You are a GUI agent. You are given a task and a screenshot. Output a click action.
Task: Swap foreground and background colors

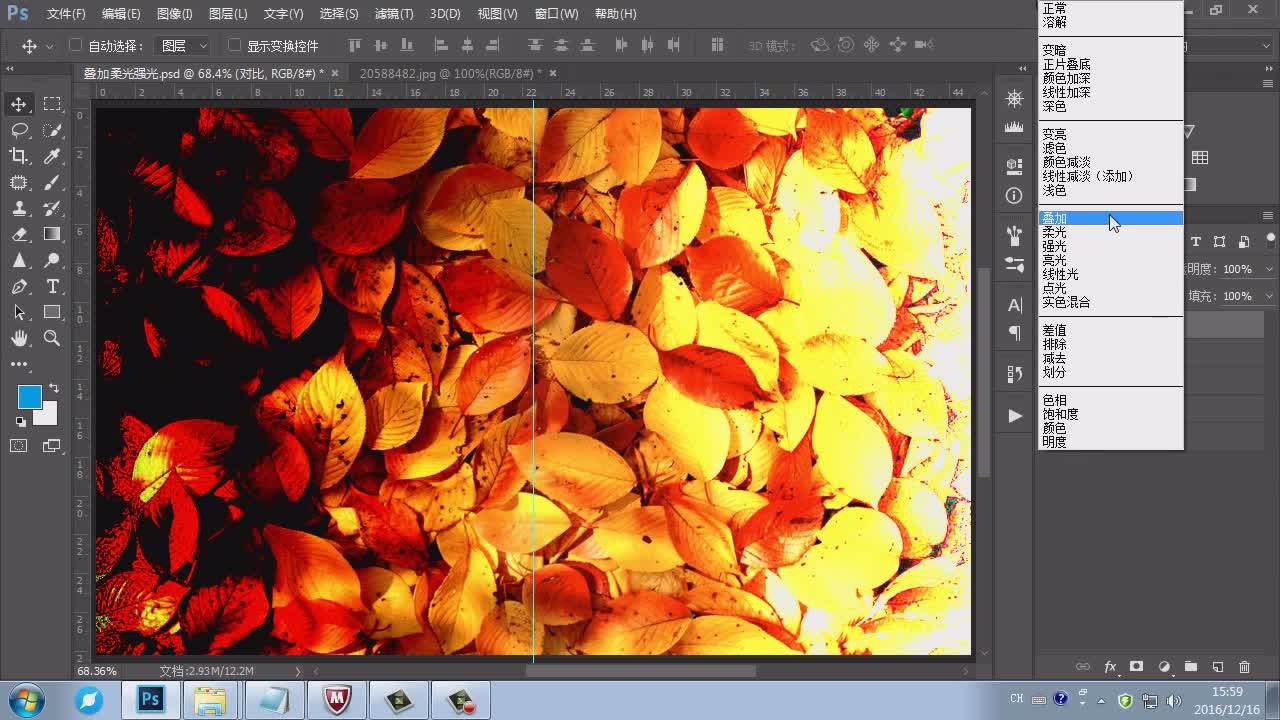tap(53, 388)
